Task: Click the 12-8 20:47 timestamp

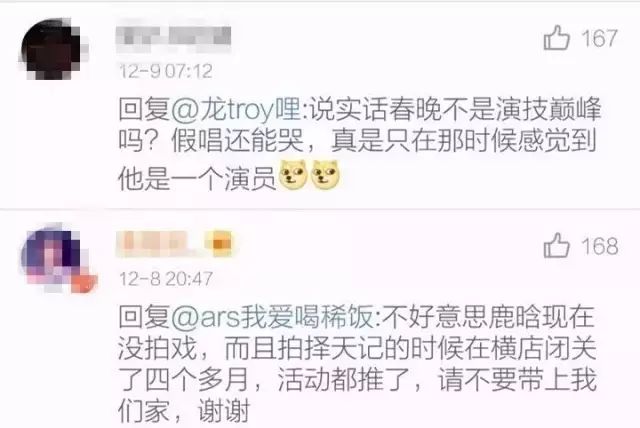Action: point(166,279)
